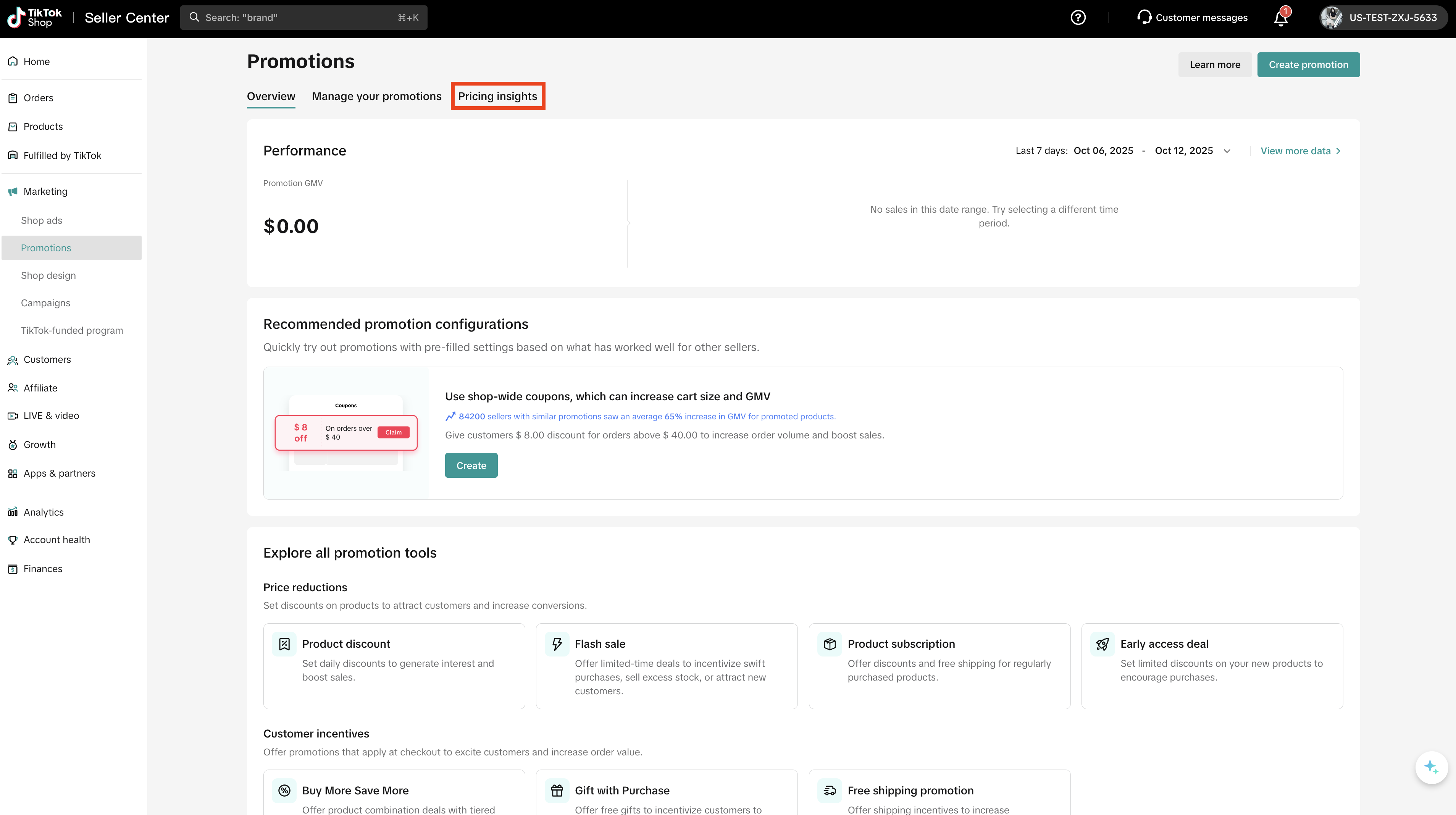Click the Gift with Purchase gift icon

coord(557,790)
